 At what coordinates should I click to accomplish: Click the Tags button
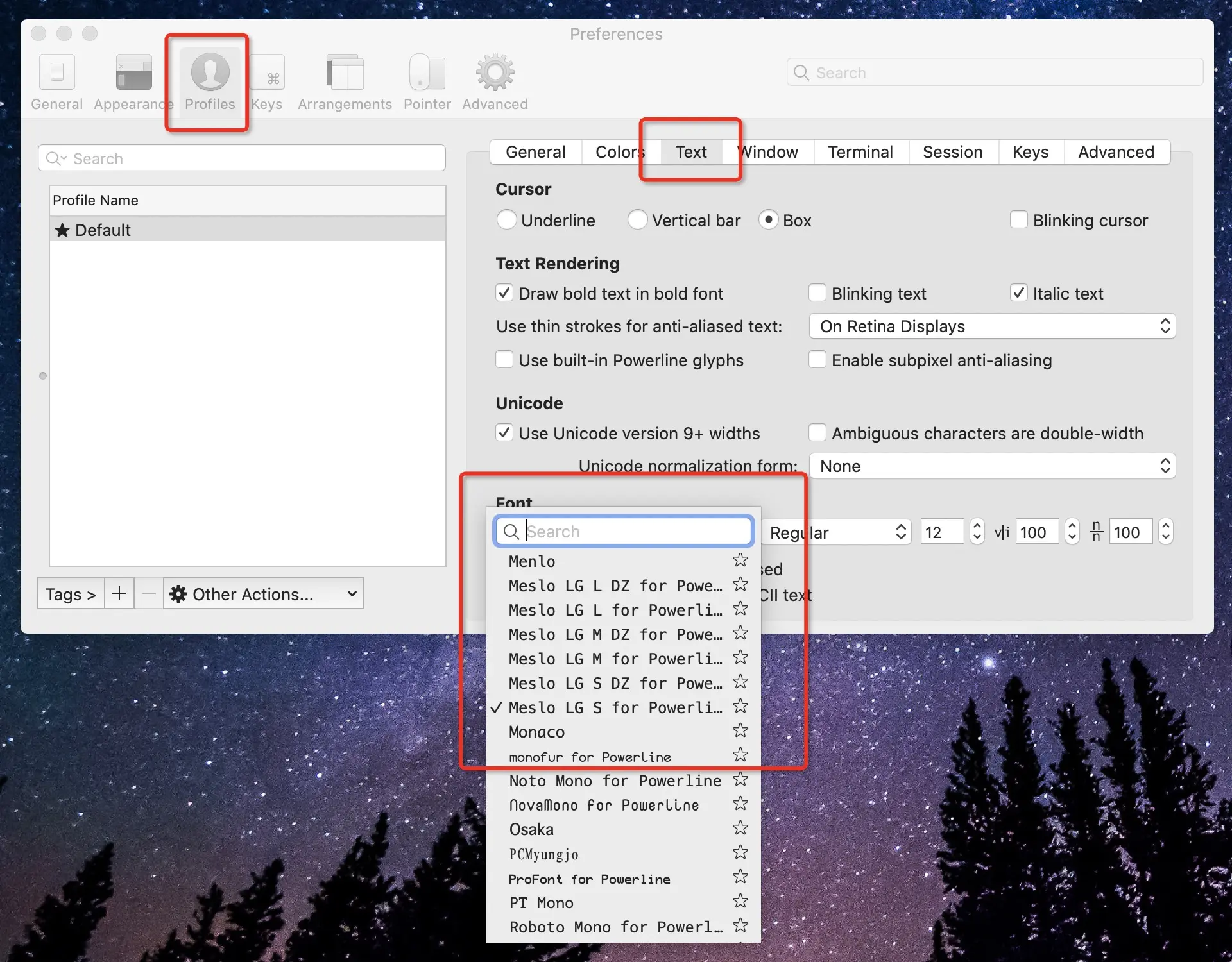tap(71, 594)
